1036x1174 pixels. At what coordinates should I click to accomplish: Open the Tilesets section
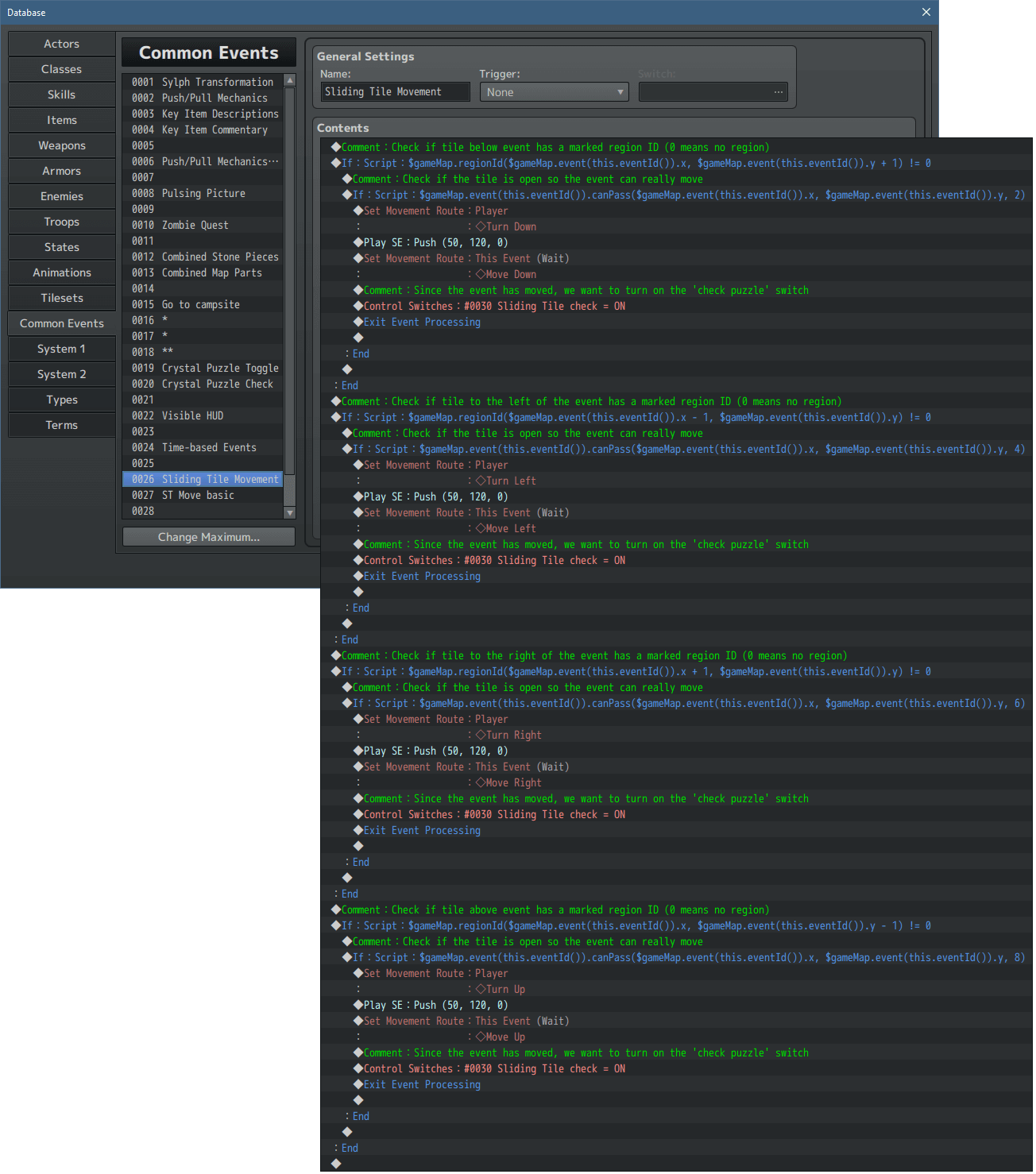click(61, 298)
